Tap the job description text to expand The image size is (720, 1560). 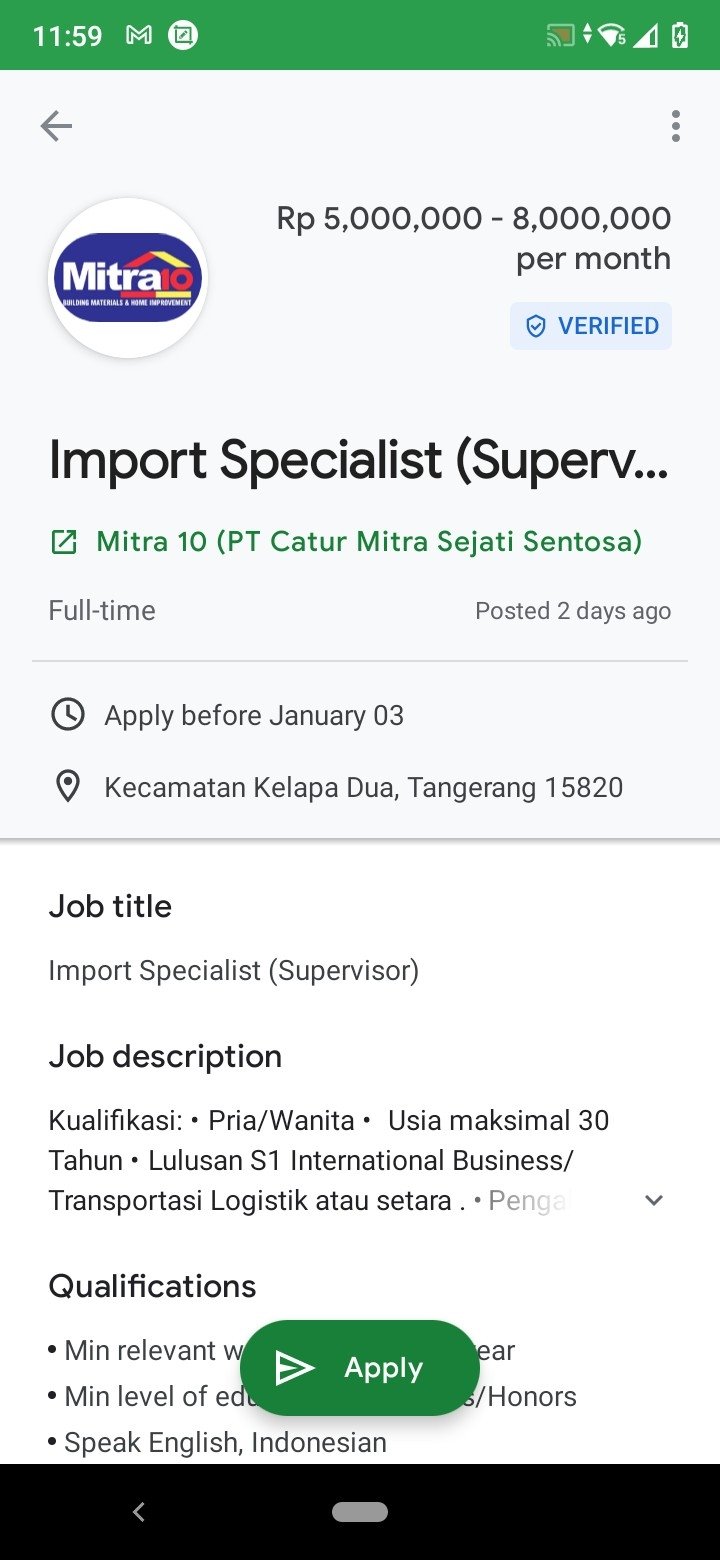[330, 1160]
